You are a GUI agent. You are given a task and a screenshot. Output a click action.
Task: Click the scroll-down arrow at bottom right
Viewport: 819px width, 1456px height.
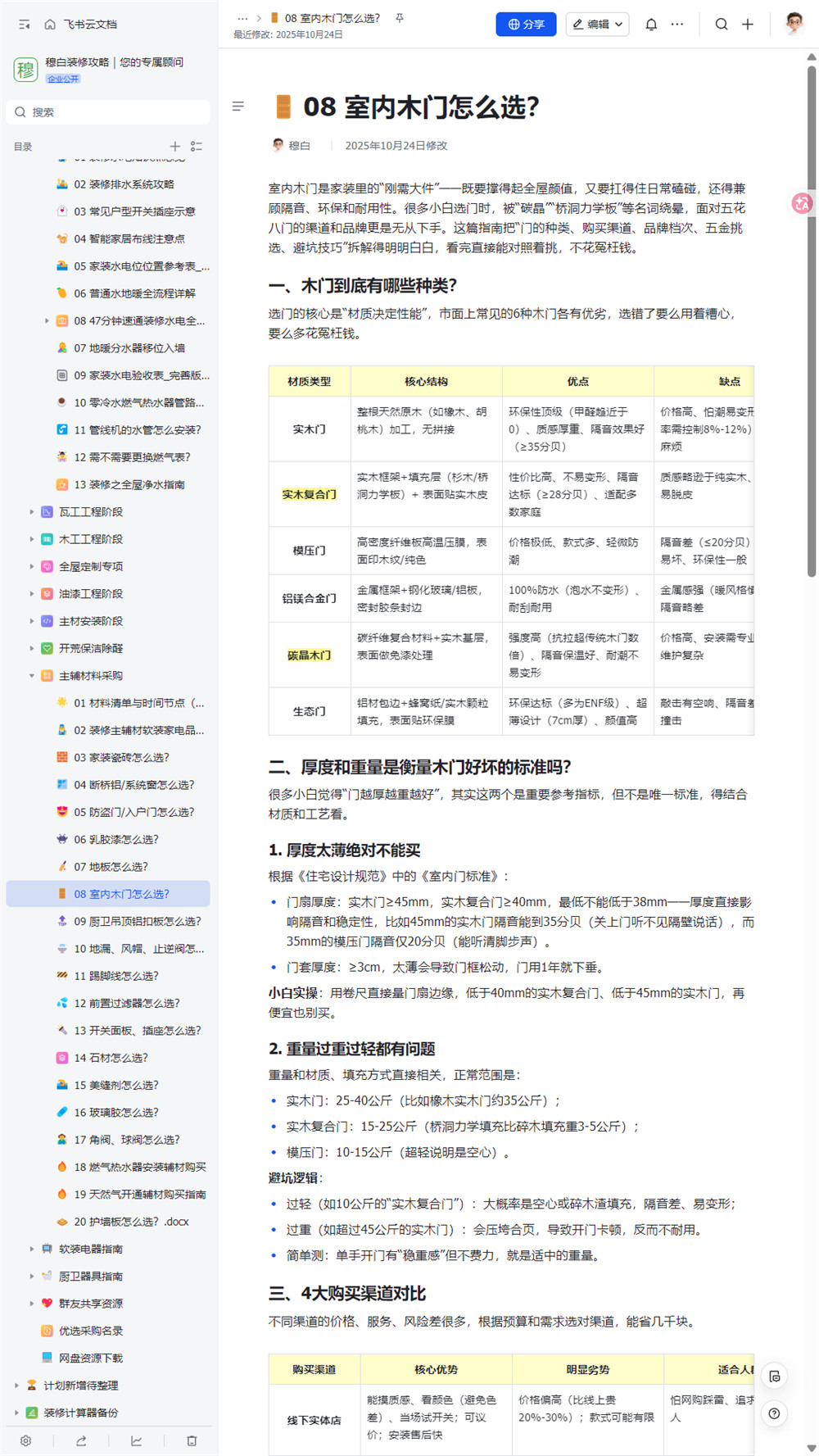coord(812,1449)
